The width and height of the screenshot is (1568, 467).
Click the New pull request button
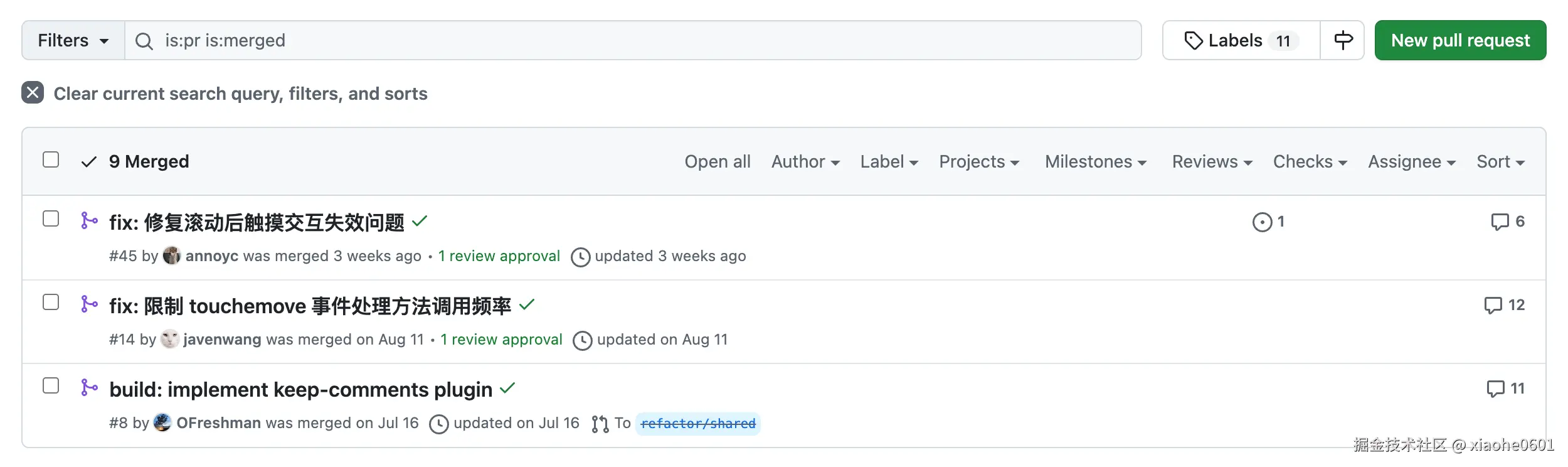[x=1460, y=41]
